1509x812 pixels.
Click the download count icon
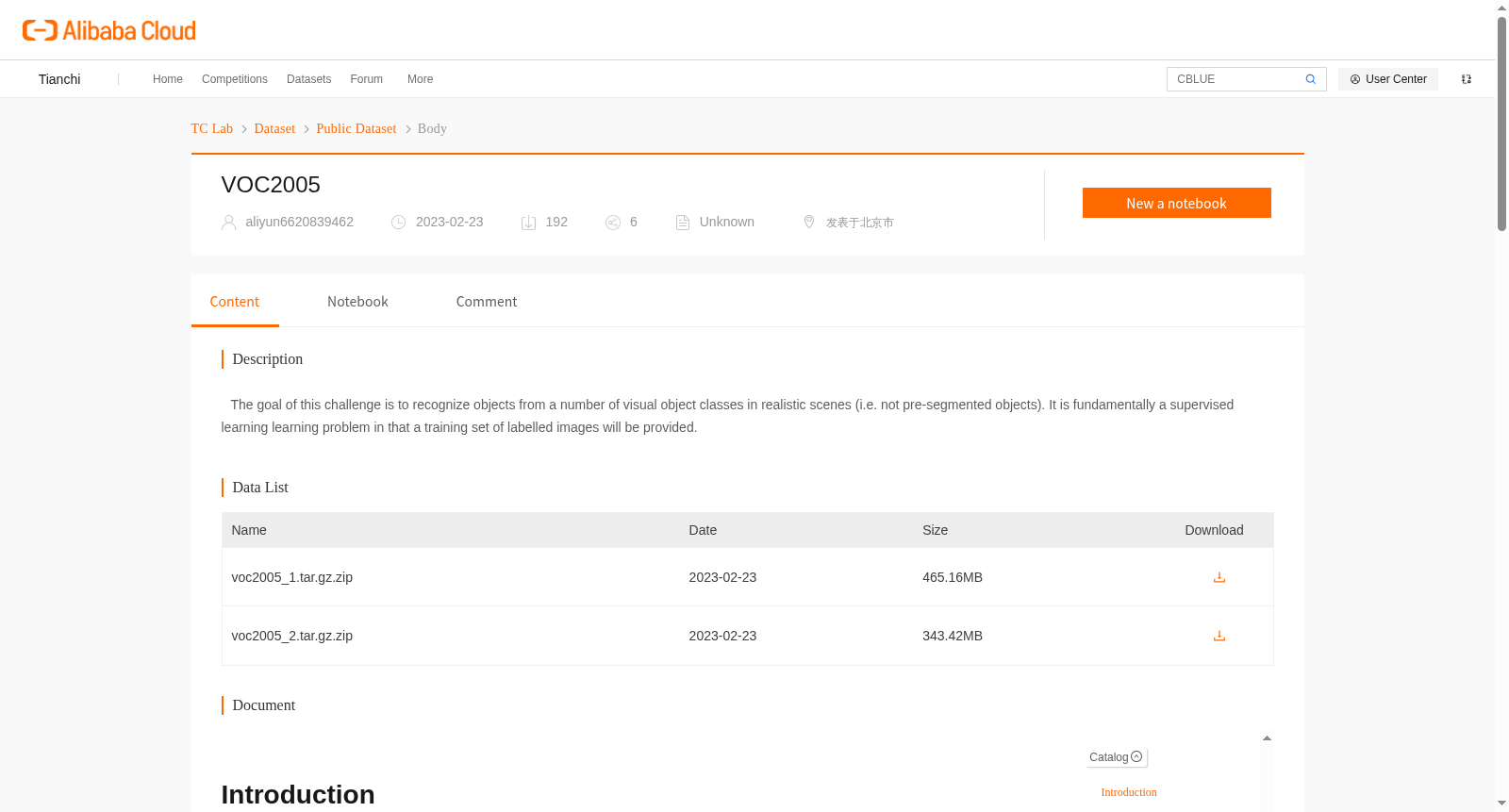point(529,223)
